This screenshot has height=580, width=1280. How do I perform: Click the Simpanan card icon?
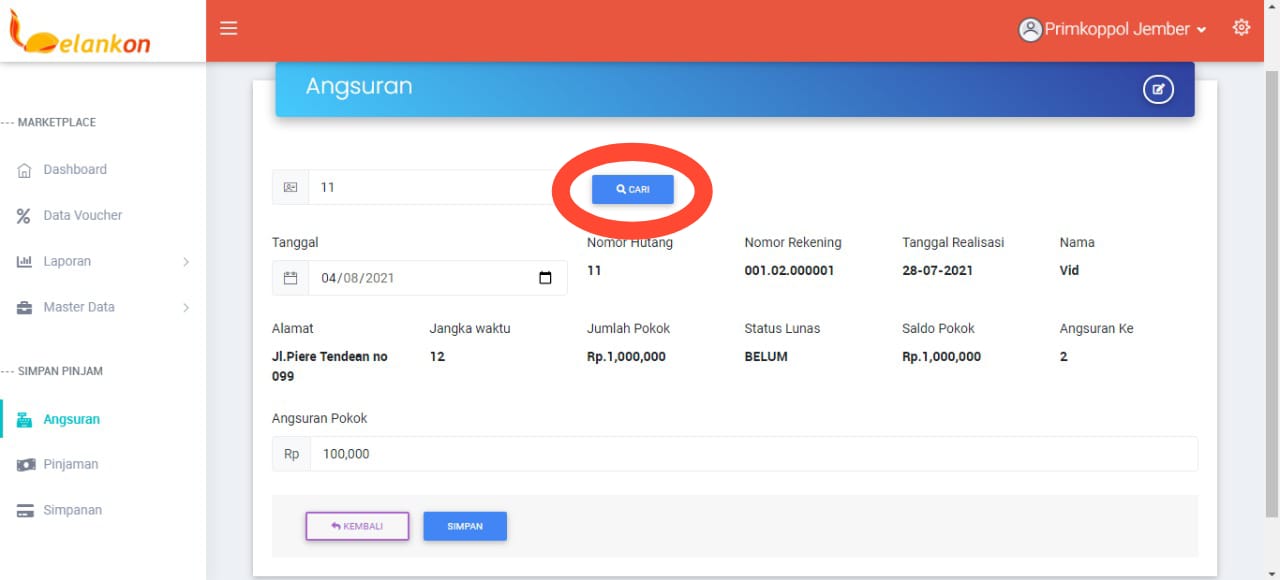[x=25, y=511]
